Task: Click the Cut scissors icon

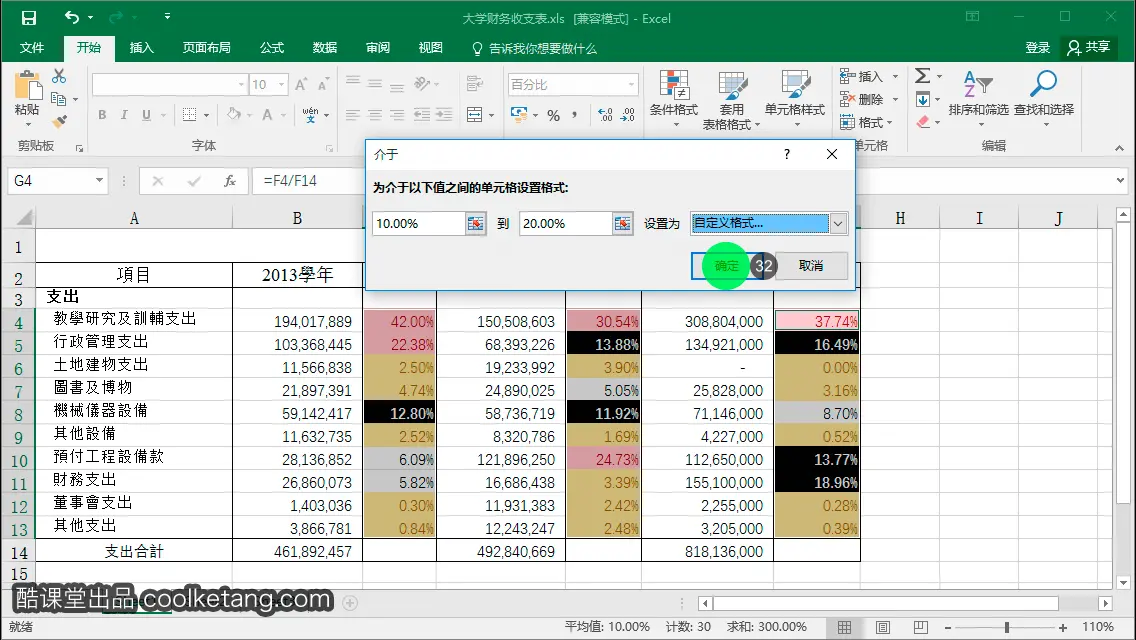Action: (59, 75)
